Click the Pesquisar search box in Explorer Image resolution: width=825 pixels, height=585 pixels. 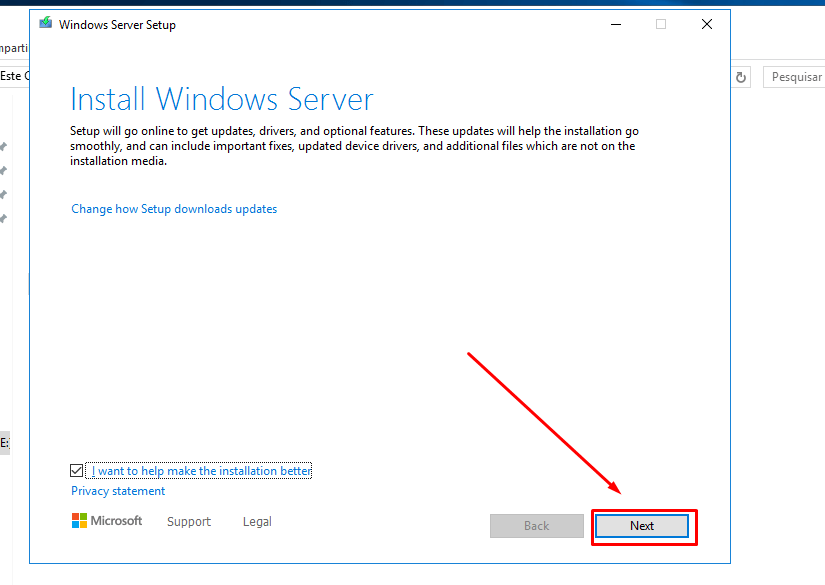point(794,77)
